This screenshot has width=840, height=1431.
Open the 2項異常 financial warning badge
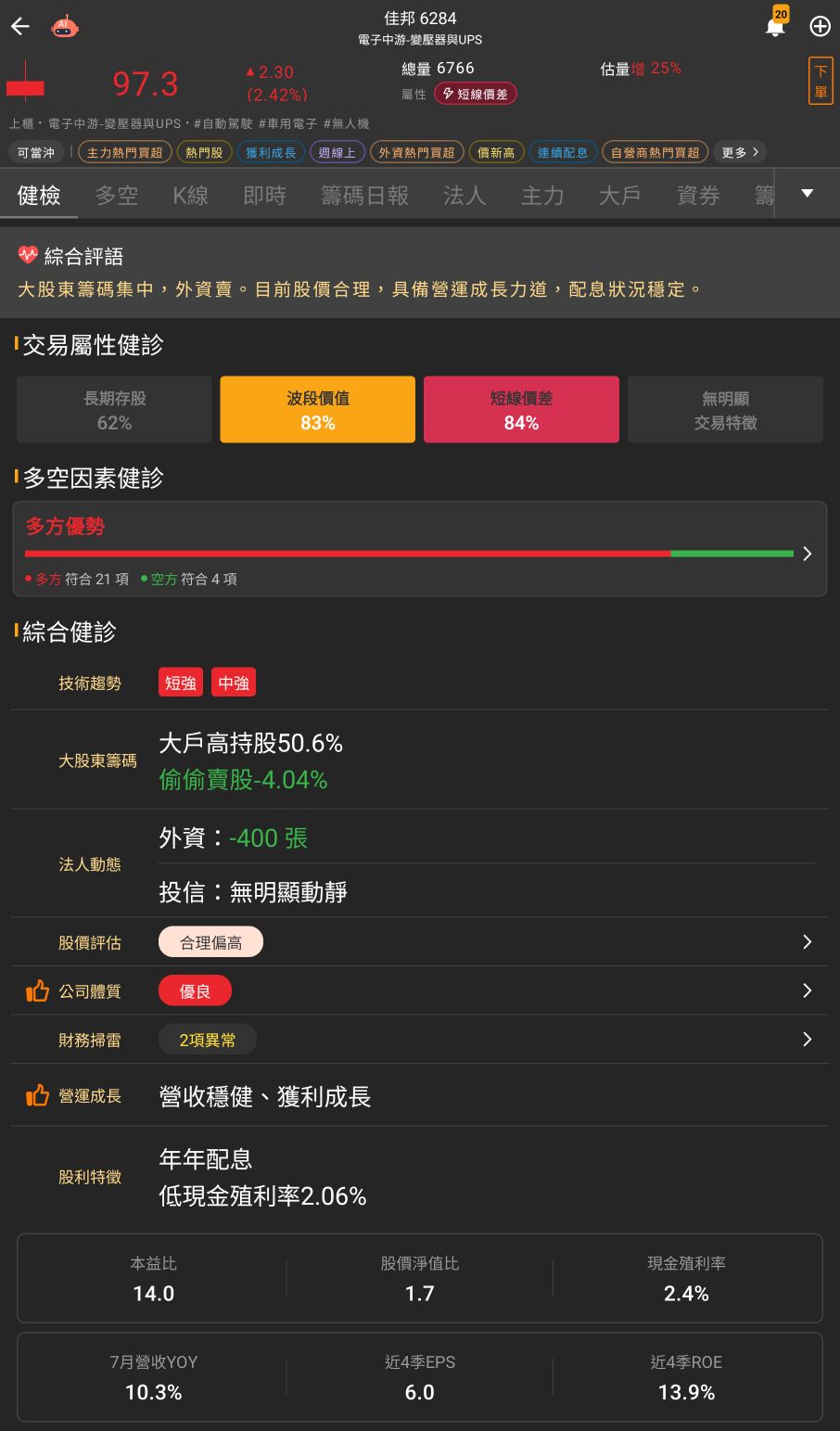208,1040
